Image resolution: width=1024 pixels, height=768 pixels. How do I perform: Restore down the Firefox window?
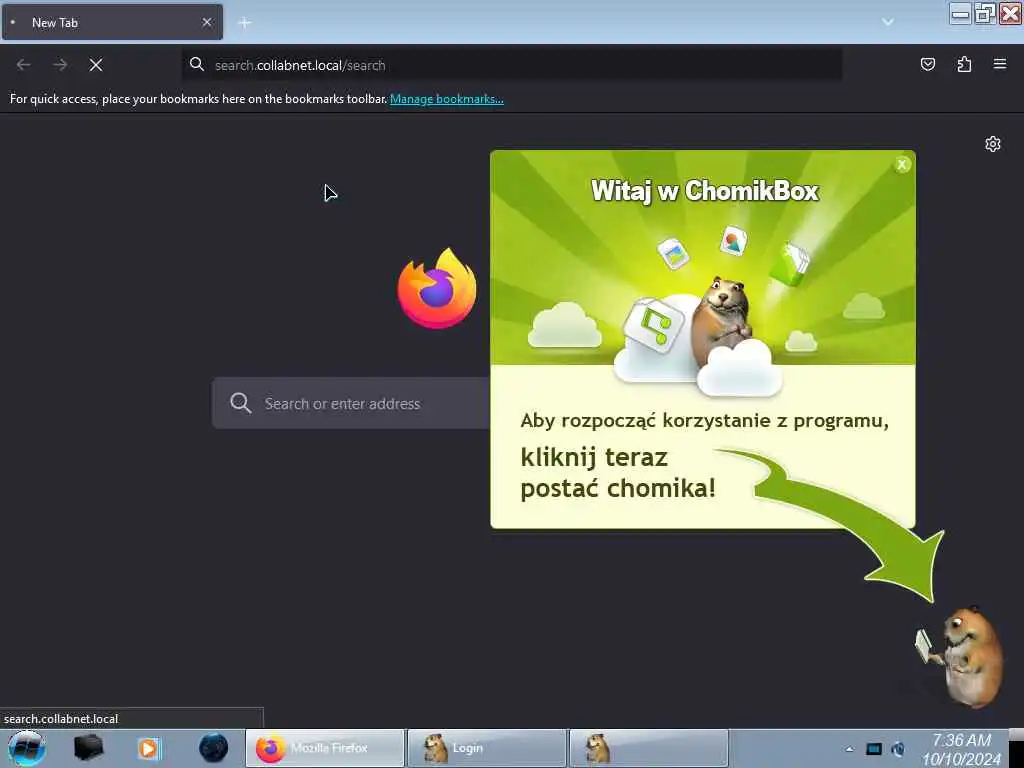click(x=985, y=13)
